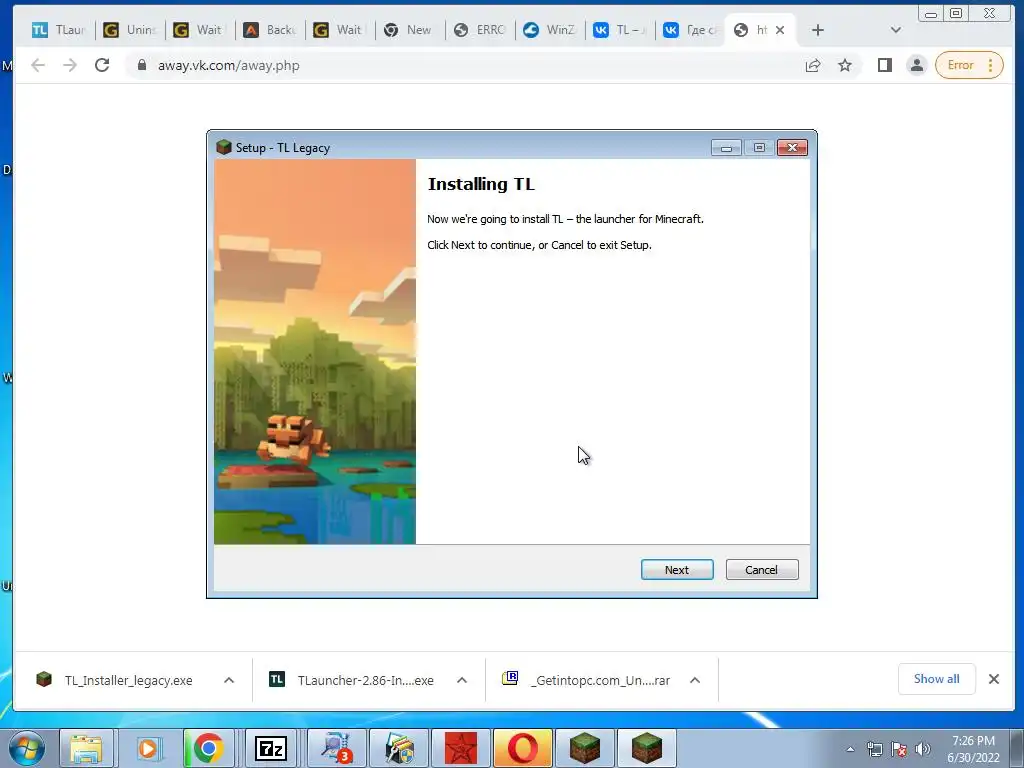Image resolution: width=1024 pixels, height=768 pixels.
Task: Switch to the ERROR tab
Action: (x=480, y=30)
